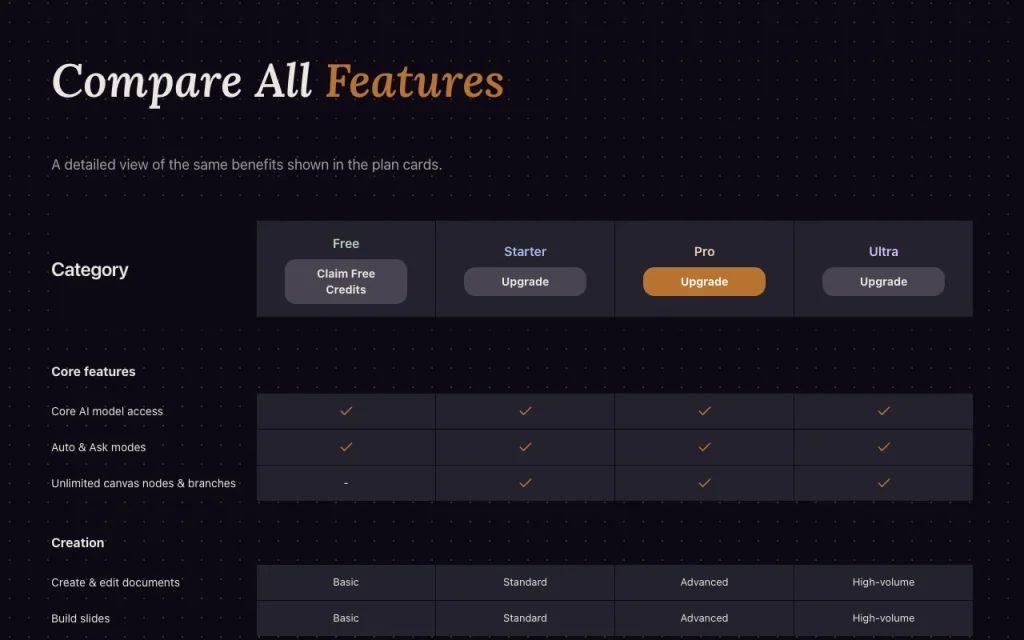Click Standard in the Create & edit documents row
The width and height of the screenshot is (1024, 640).
(x=525, y=582)
